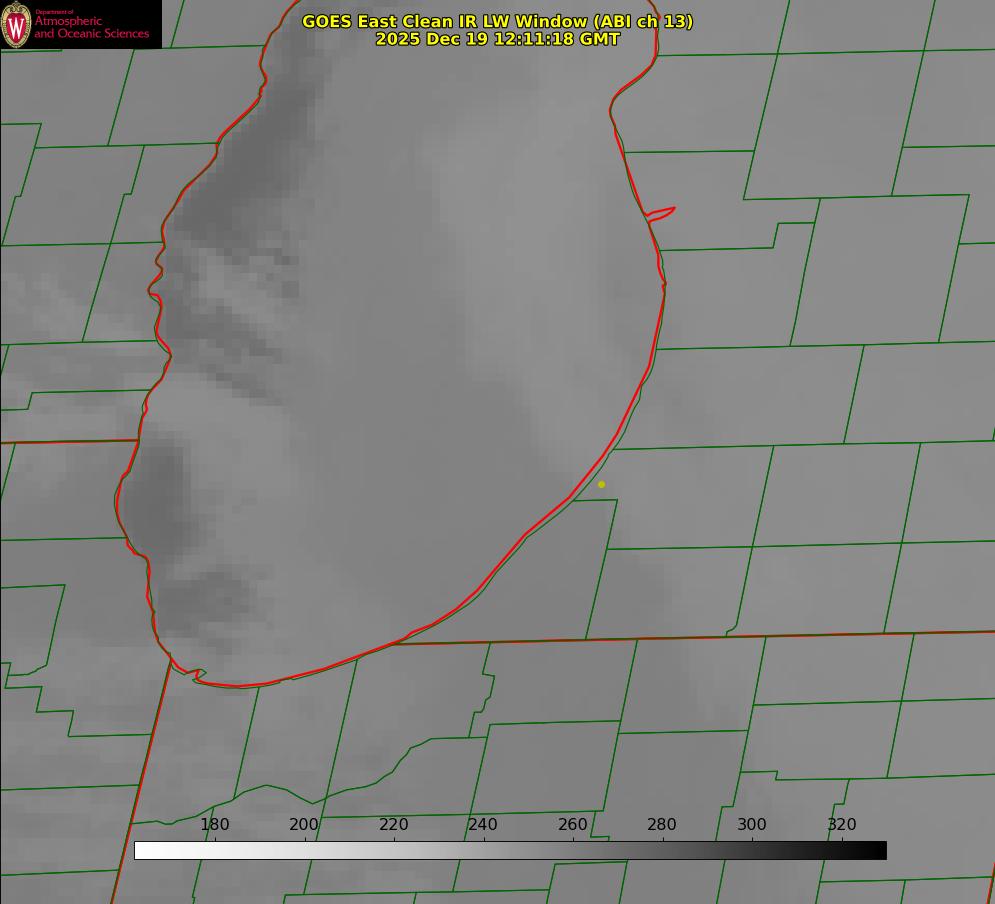Click the 260 label on the color scale
This screenshot has height=904, width=995.
[x=573, y=824]
